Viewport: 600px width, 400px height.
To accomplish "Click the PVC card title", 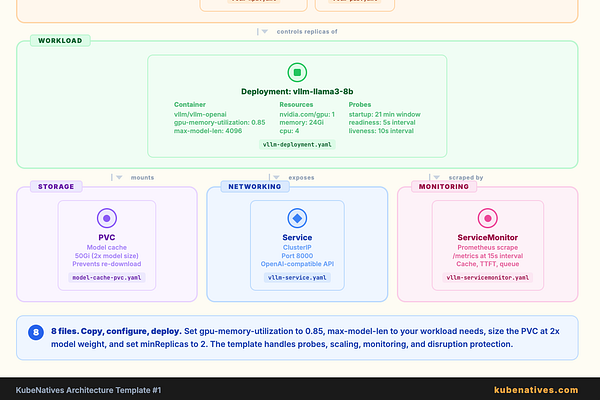I will tap(107, 237).
